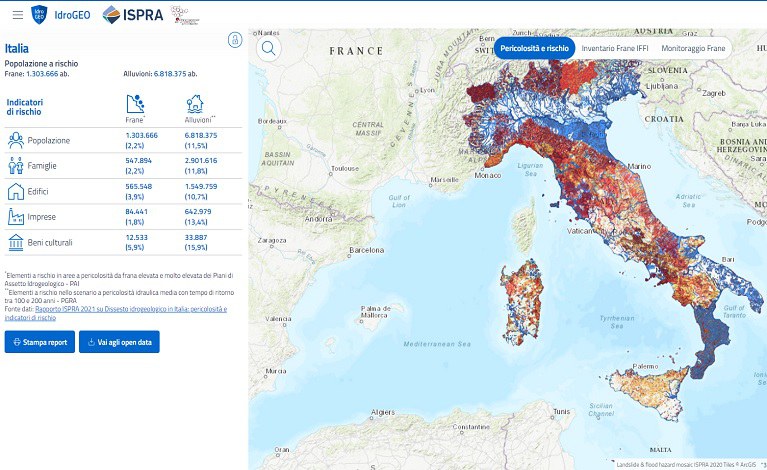Screen dimensions: 767x470
Task: Open the hamburger menu
Action: point(17,15)
